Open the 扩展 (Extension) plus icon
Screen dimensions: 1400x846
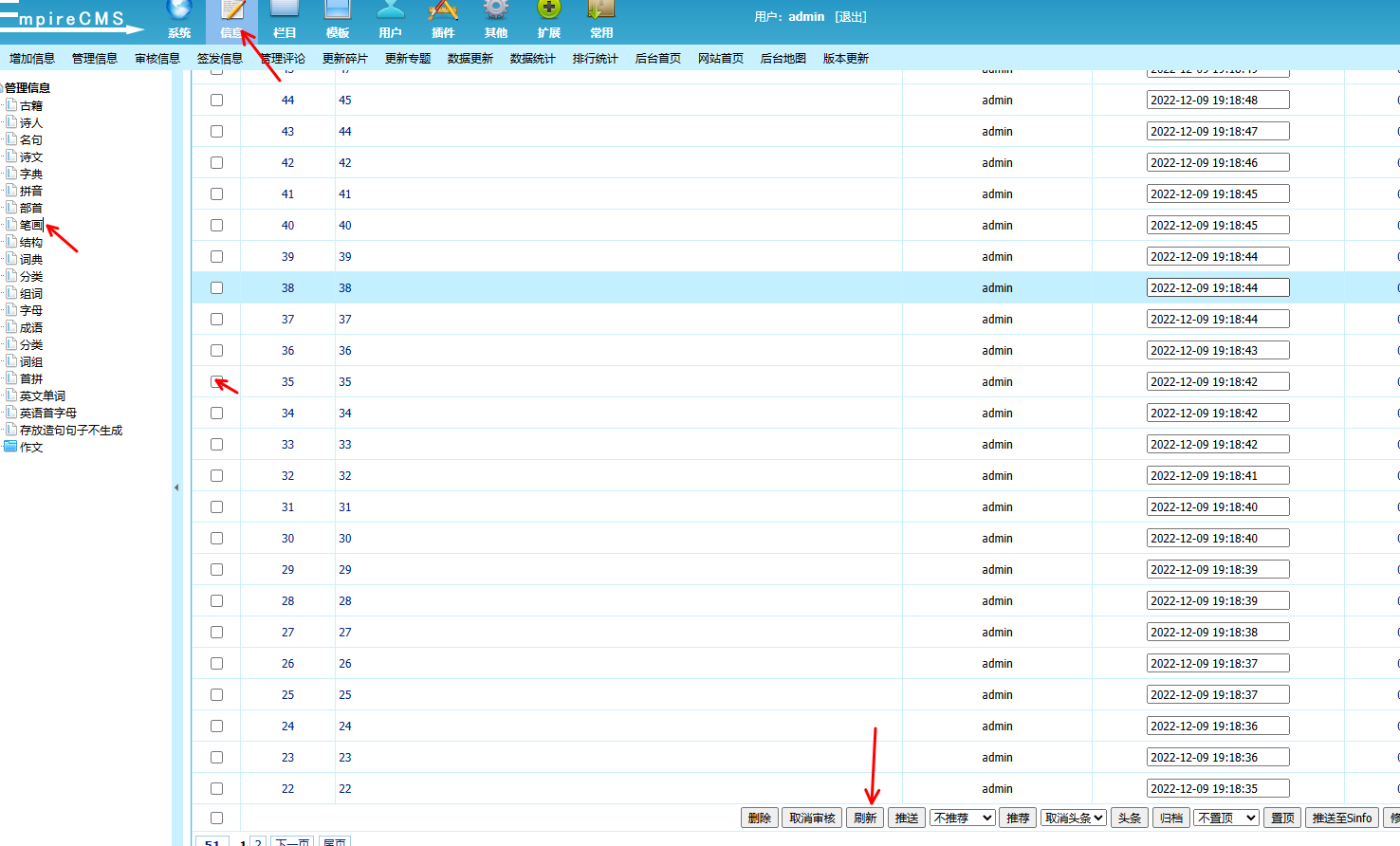pos(548,19)
